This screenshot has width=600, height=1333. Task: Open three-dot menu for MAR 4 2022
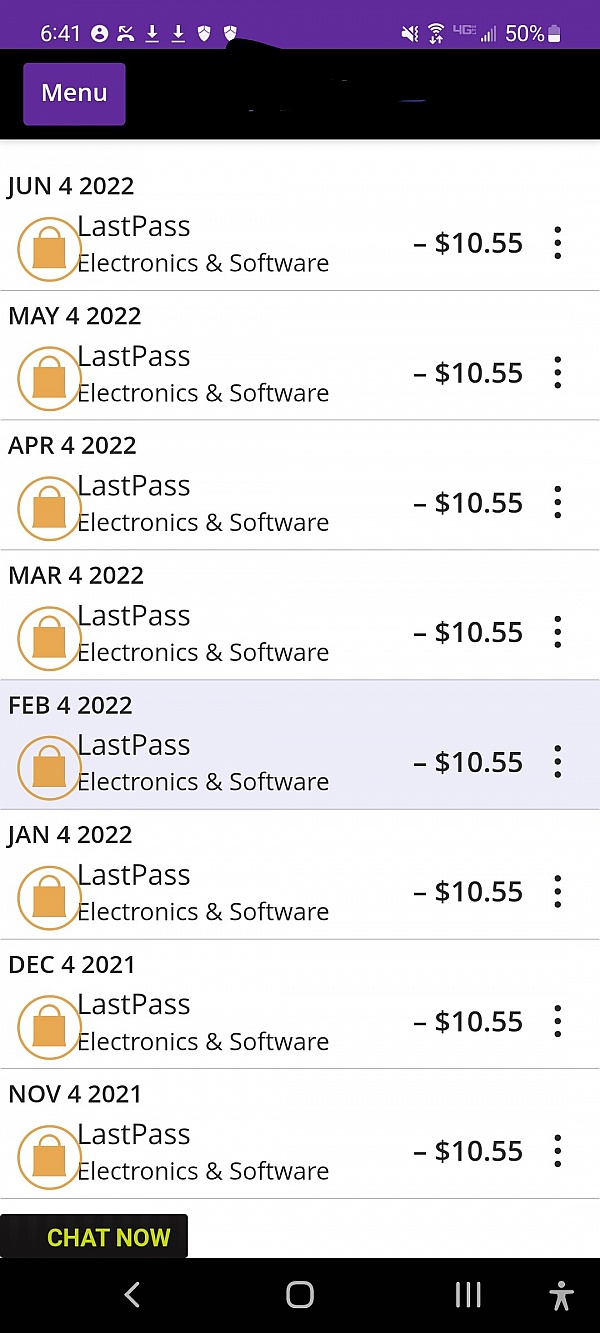coord(558,632)
